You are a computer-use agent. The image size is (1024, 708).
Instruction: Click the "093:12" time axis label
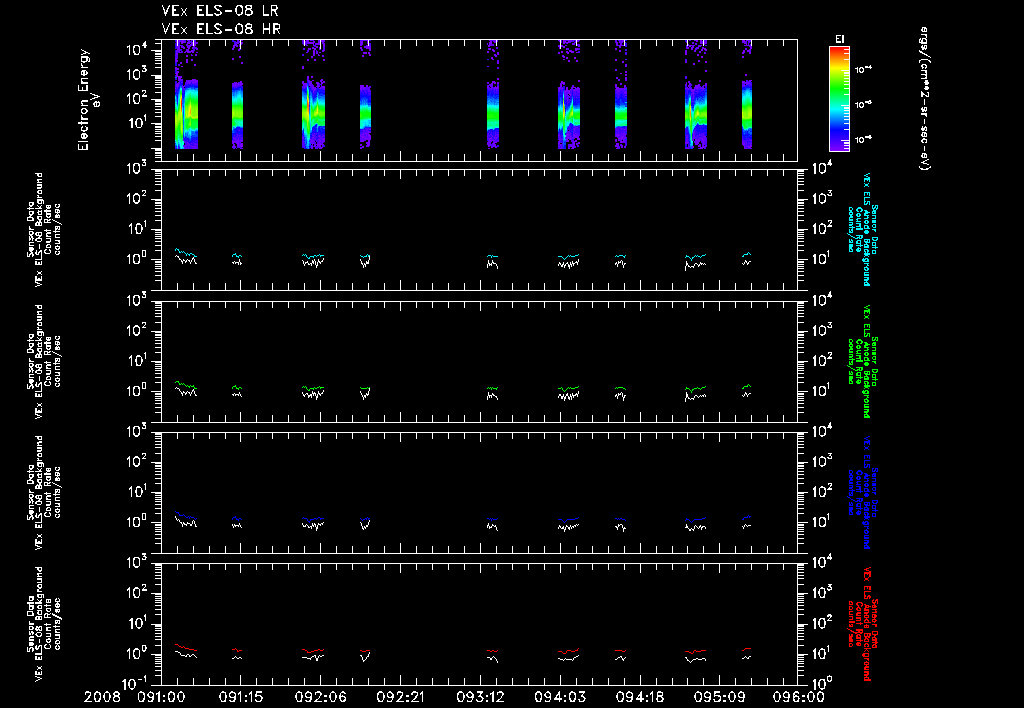480,698
